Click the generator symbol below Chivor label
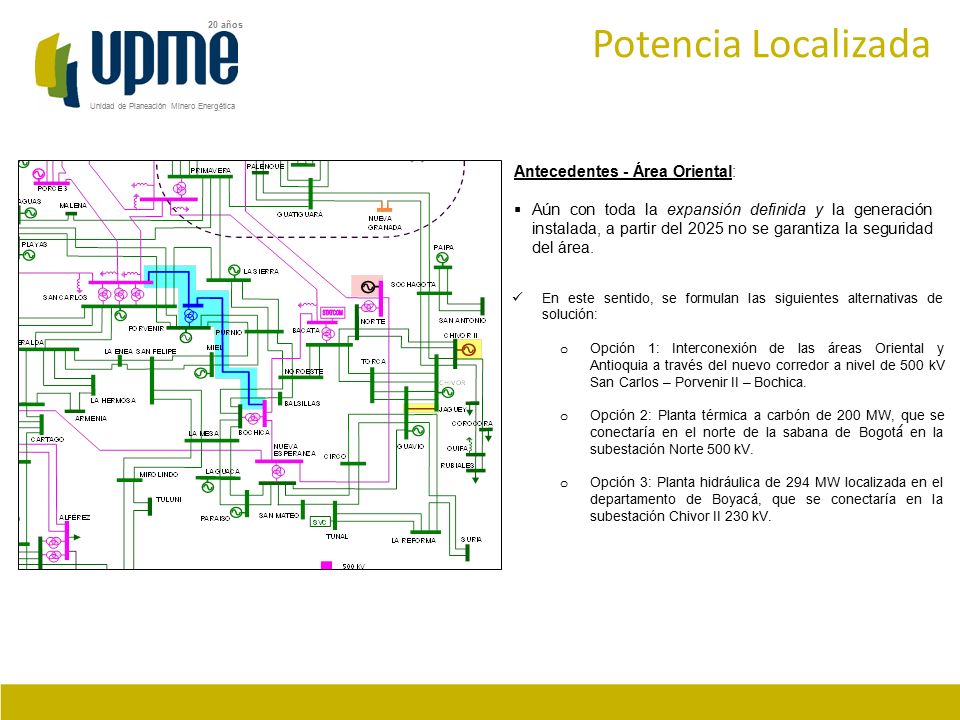This screenshot has height=720, width=960. pyautogui.click(x=448, y=392)
